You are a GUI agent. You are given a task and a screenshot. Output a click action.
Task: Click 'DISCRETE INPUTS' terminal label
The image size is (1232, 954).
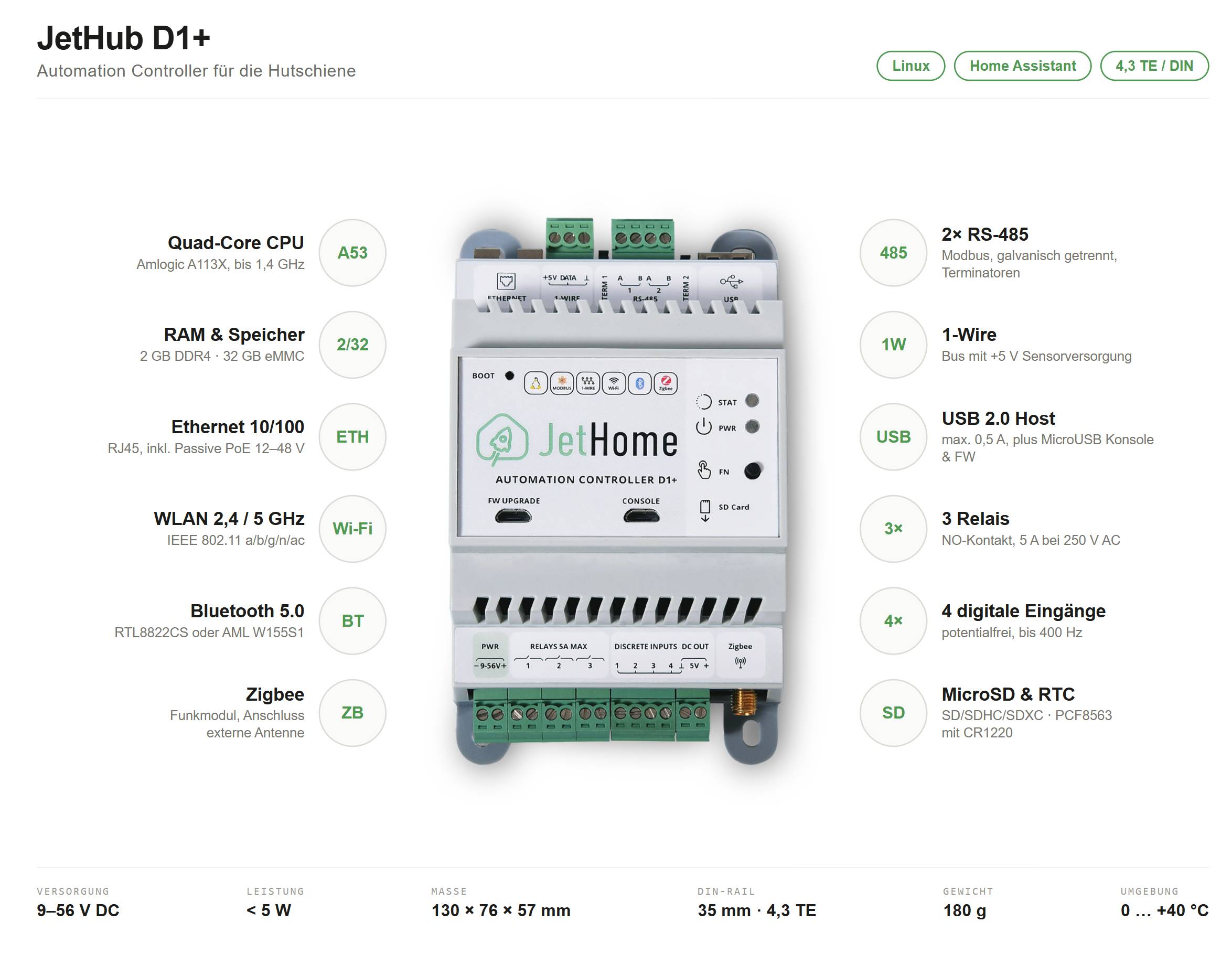point(645,647)
